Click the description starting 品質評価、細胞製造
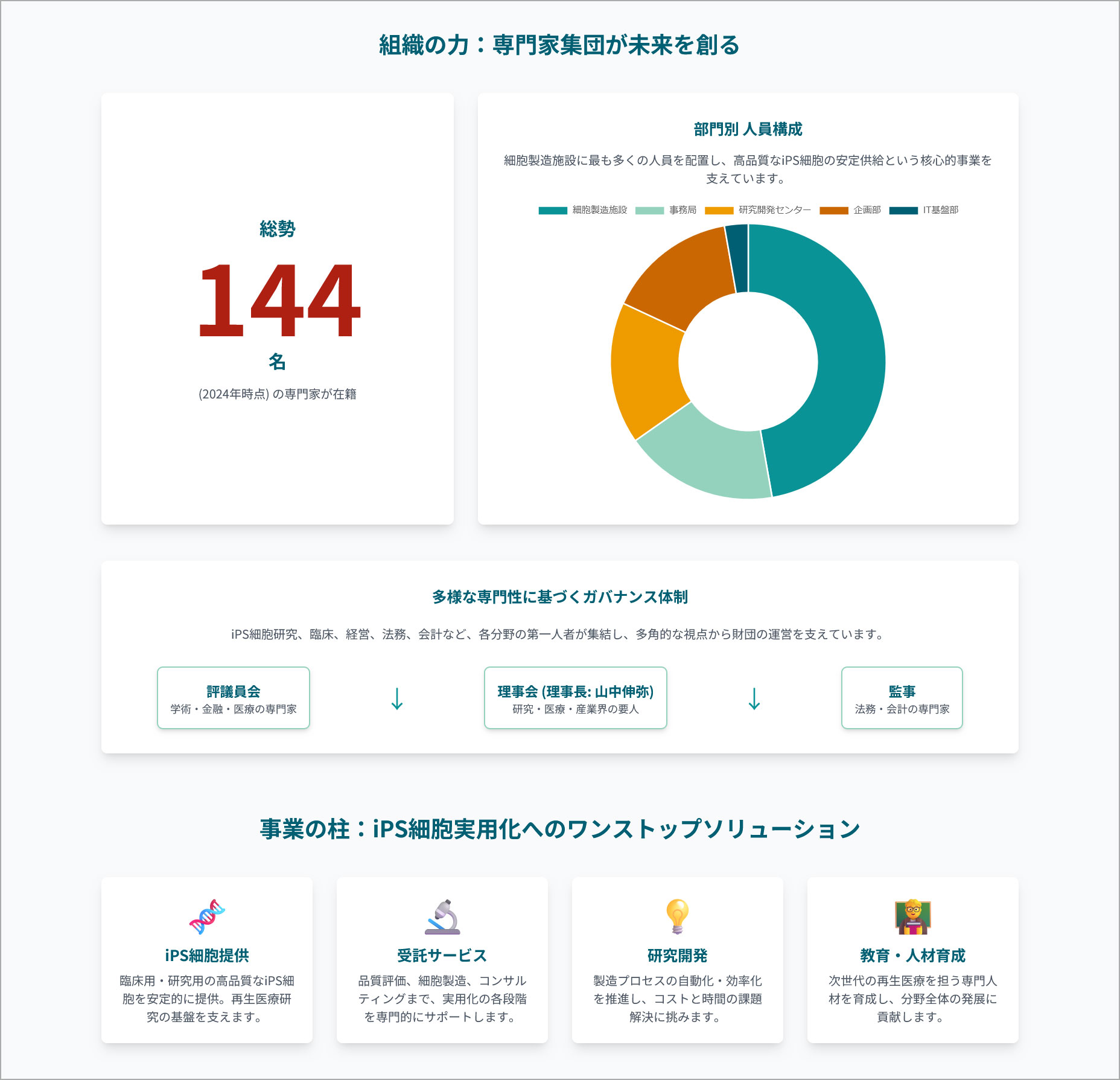The image size is (1120, 1080). 442,999
